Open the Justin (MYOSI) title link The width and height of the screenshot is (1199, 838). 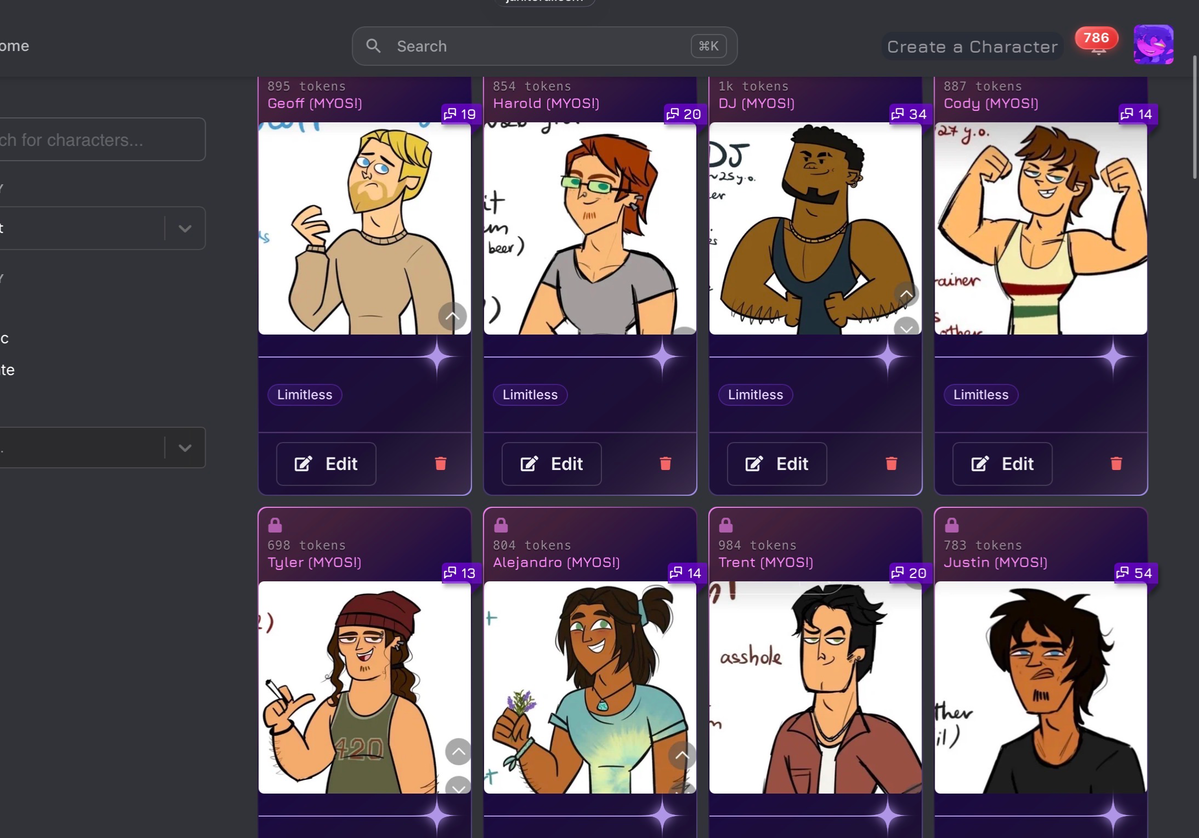point(996,562)
